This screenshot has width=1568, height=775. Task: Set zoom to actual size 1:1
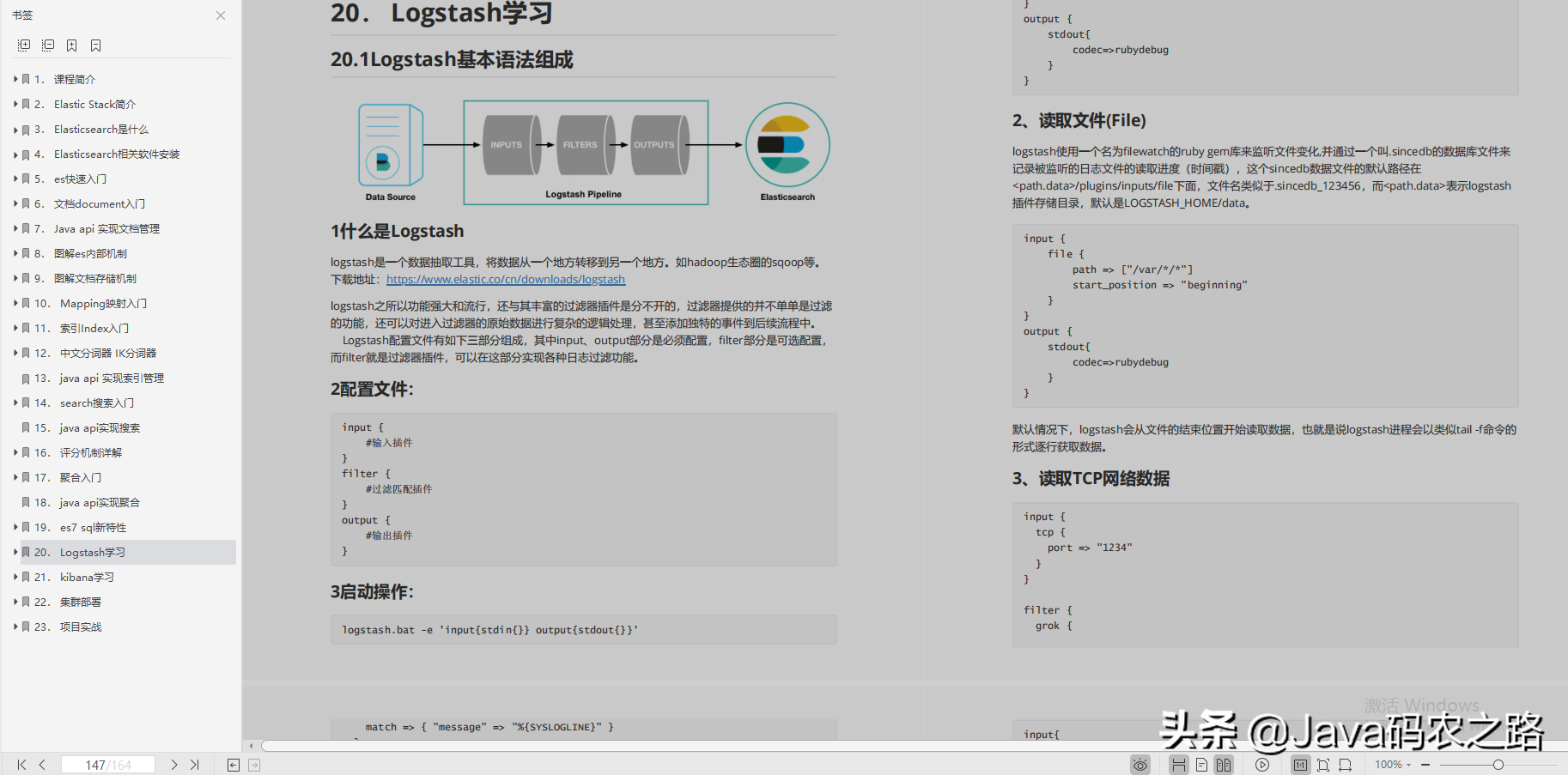click(x=1301, y=765)
